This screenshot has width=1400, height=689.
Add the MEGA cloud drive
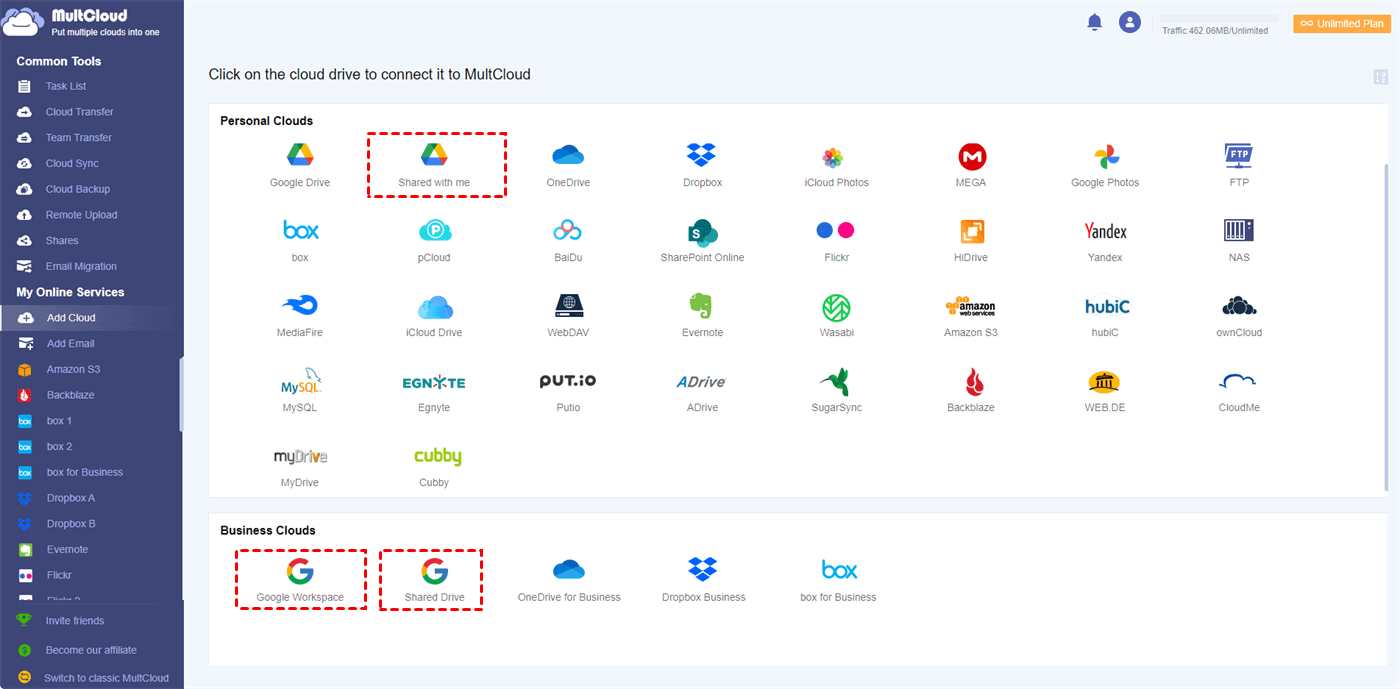pyautogui.click(x=971, y=165)
